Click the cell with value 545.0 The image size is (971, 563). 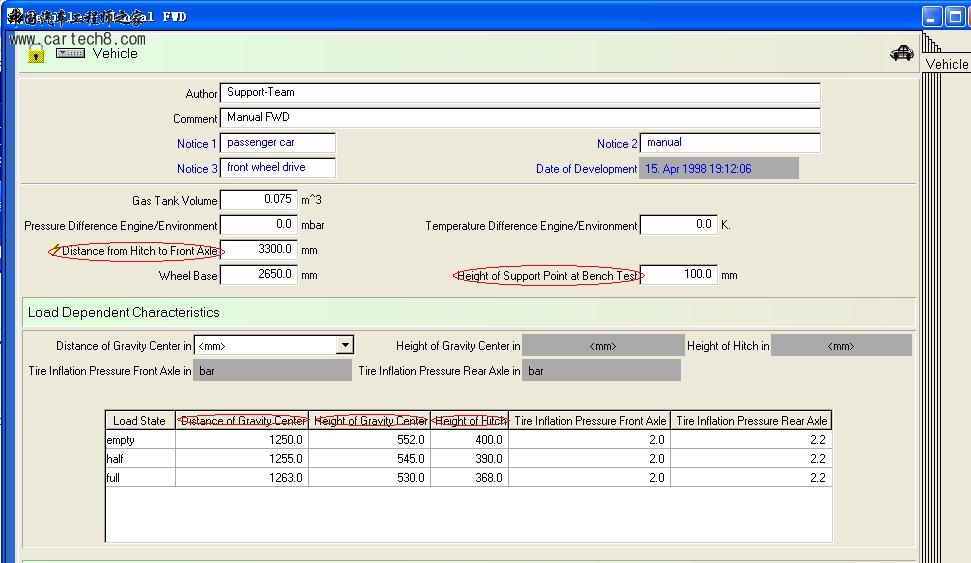(x=370, y=459)
